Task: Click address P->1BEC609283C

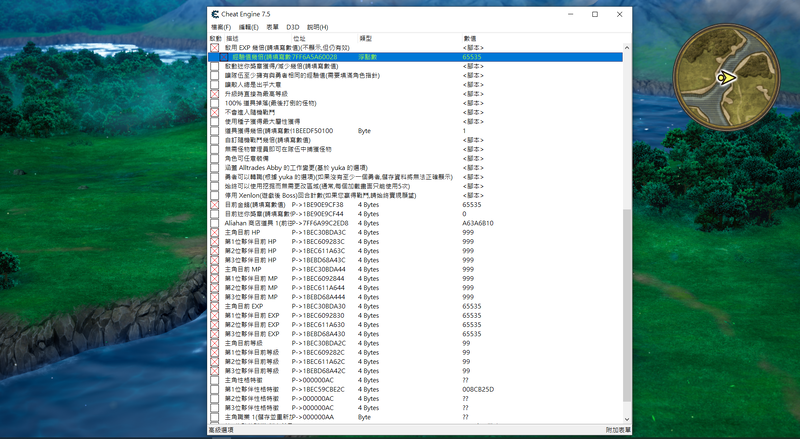Action: click(x=318, y=241)
